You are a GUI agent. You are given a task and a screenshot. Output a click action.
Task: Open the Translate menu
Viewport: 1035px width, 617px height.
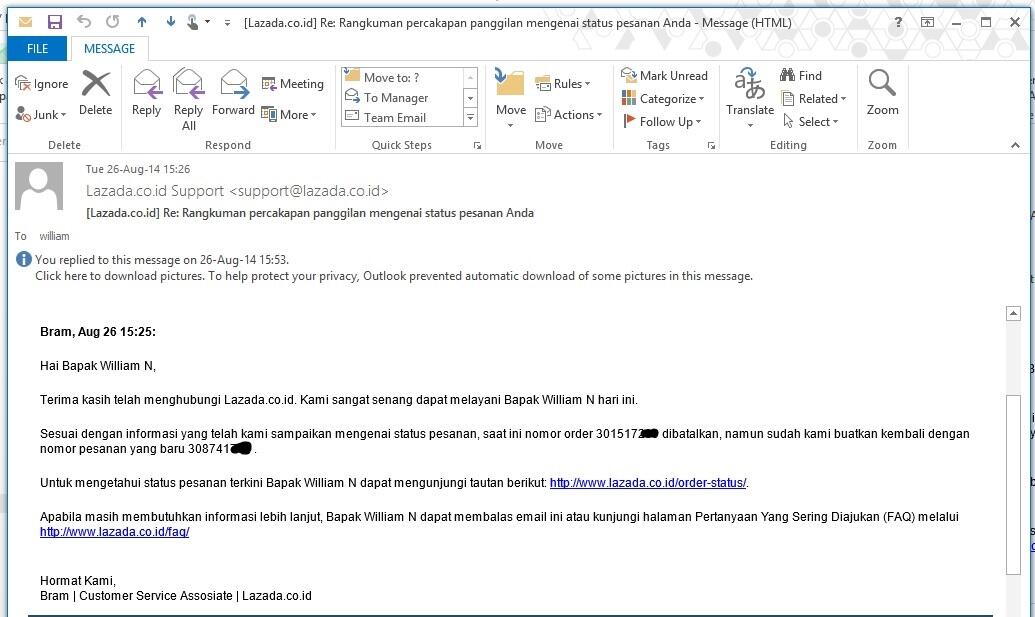click(750, 98)
